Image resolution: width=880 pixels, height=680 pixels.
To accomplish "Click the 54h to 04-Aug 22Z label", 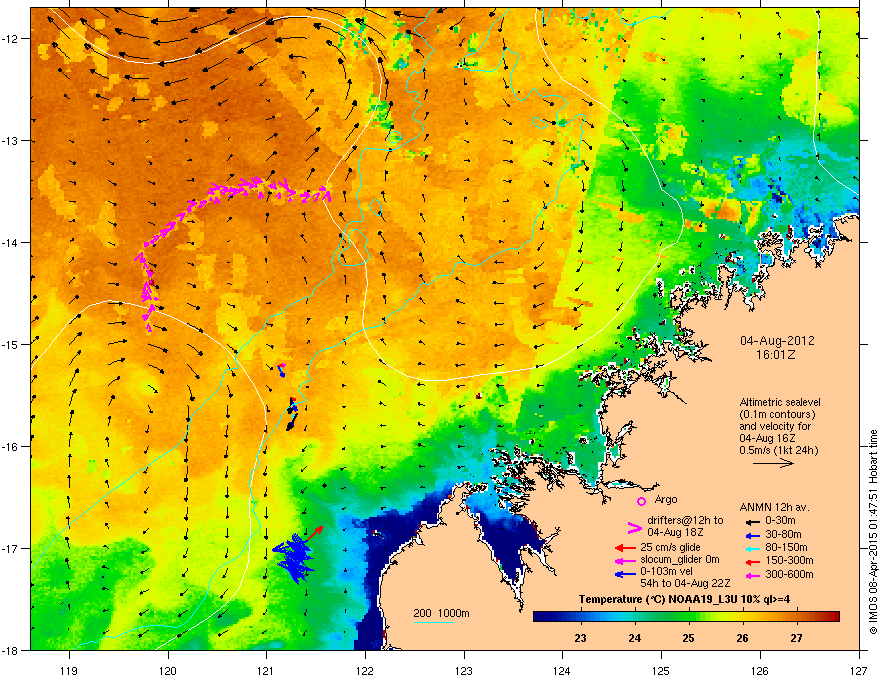I will click(x=685, y=583).
